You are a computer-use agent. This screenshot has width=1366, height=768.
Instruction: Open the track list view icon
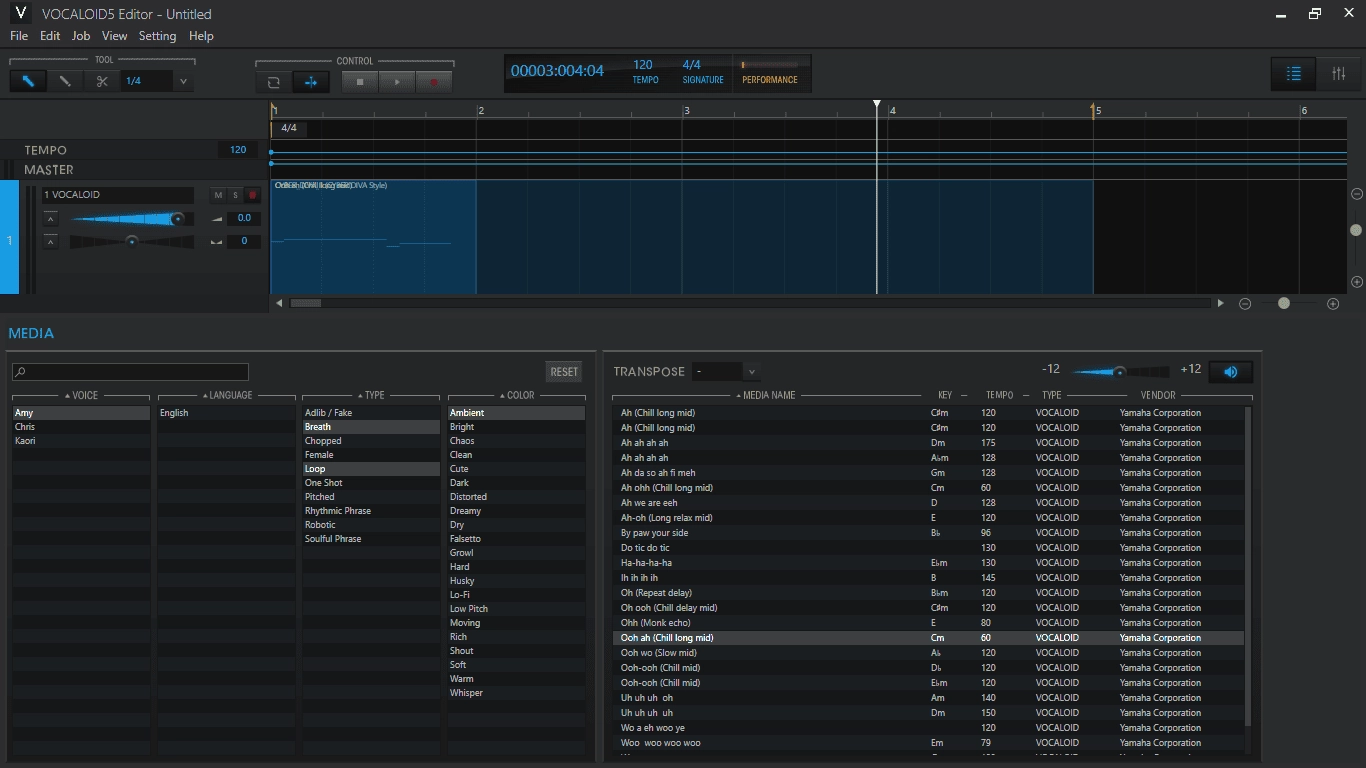(1293, 73)
